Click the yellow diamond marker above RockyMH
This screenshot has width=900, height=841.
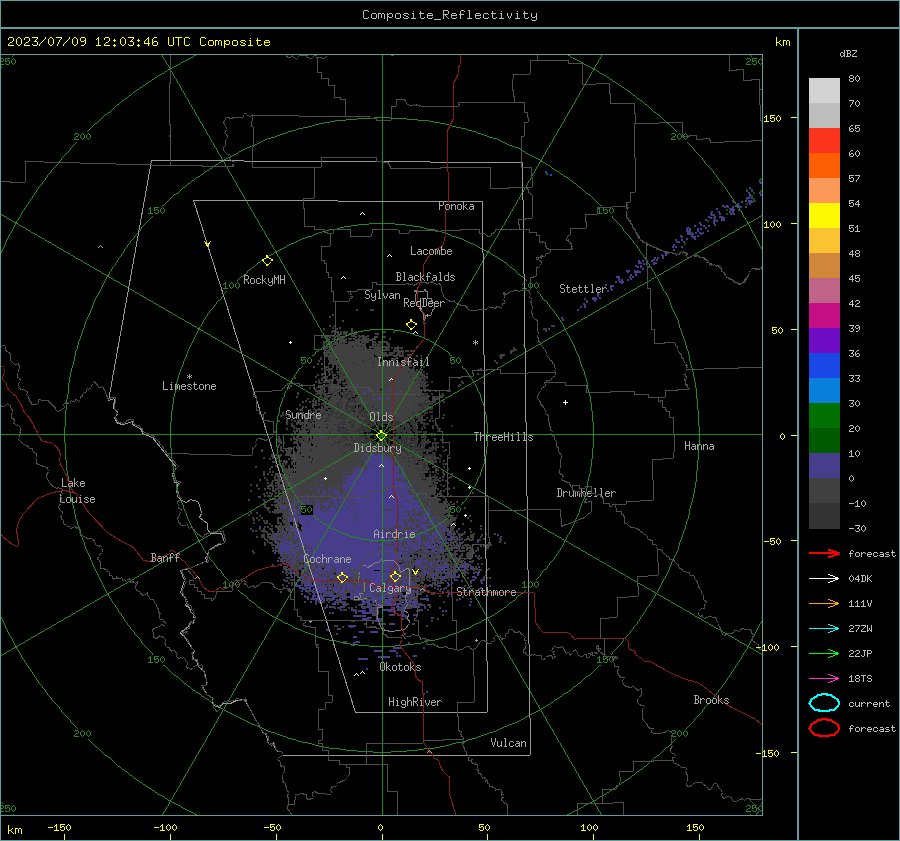[x=267, y=261]
